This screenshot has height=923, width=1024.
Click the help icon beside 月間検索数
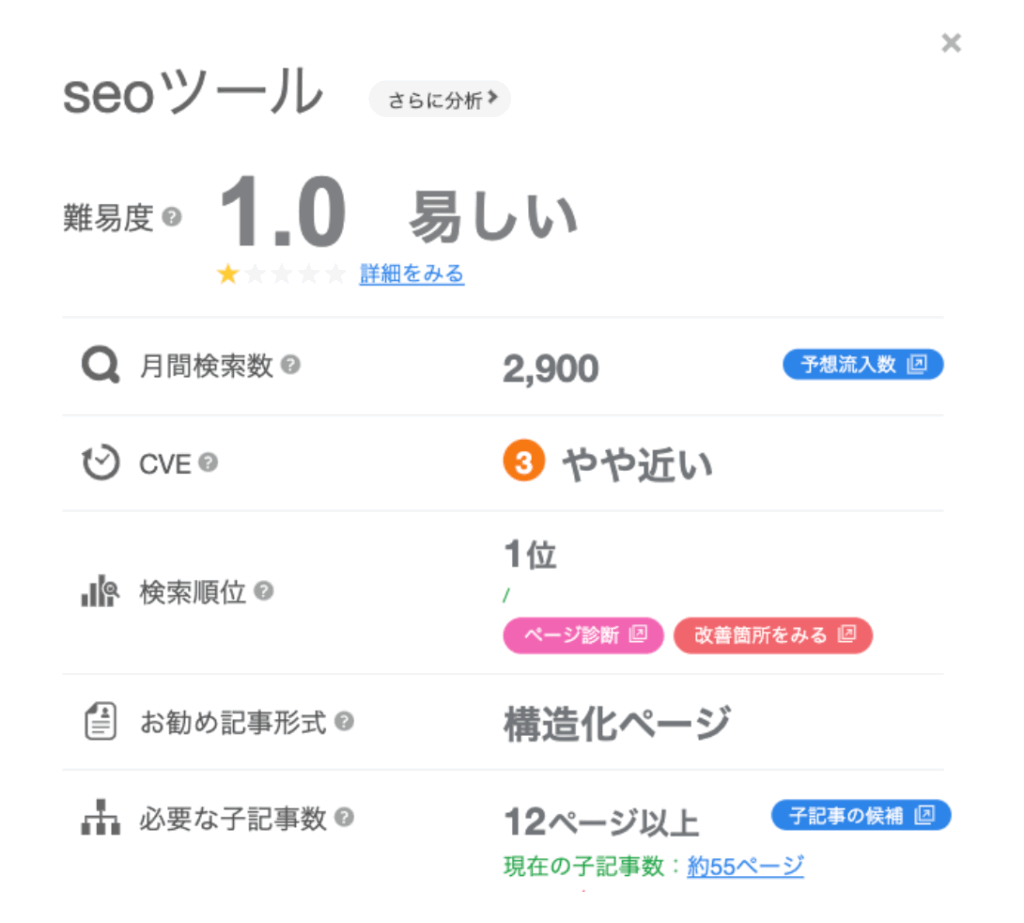point(290,365)
